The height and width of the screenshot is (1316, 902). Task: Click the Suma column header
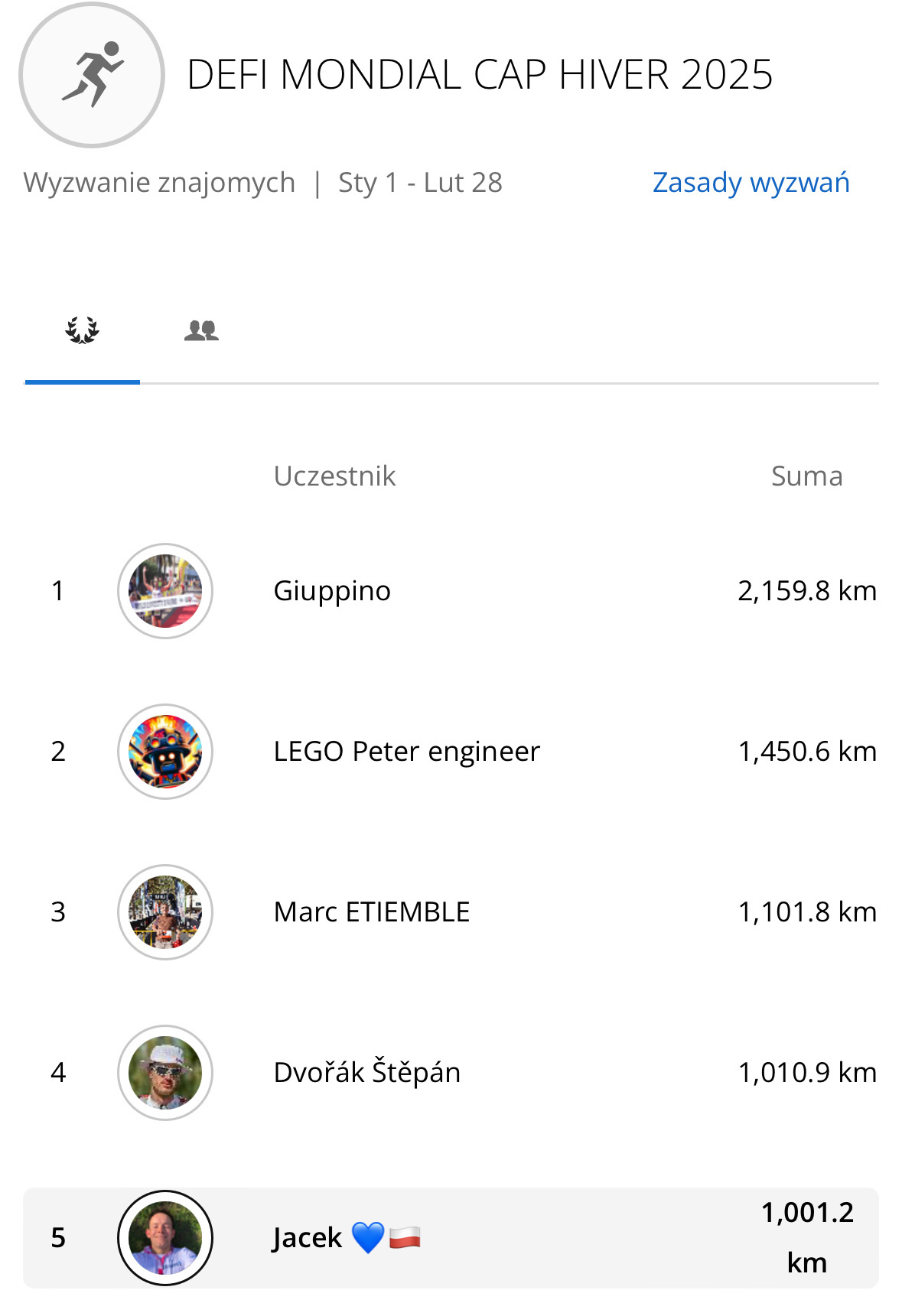(x=806, y=476)
